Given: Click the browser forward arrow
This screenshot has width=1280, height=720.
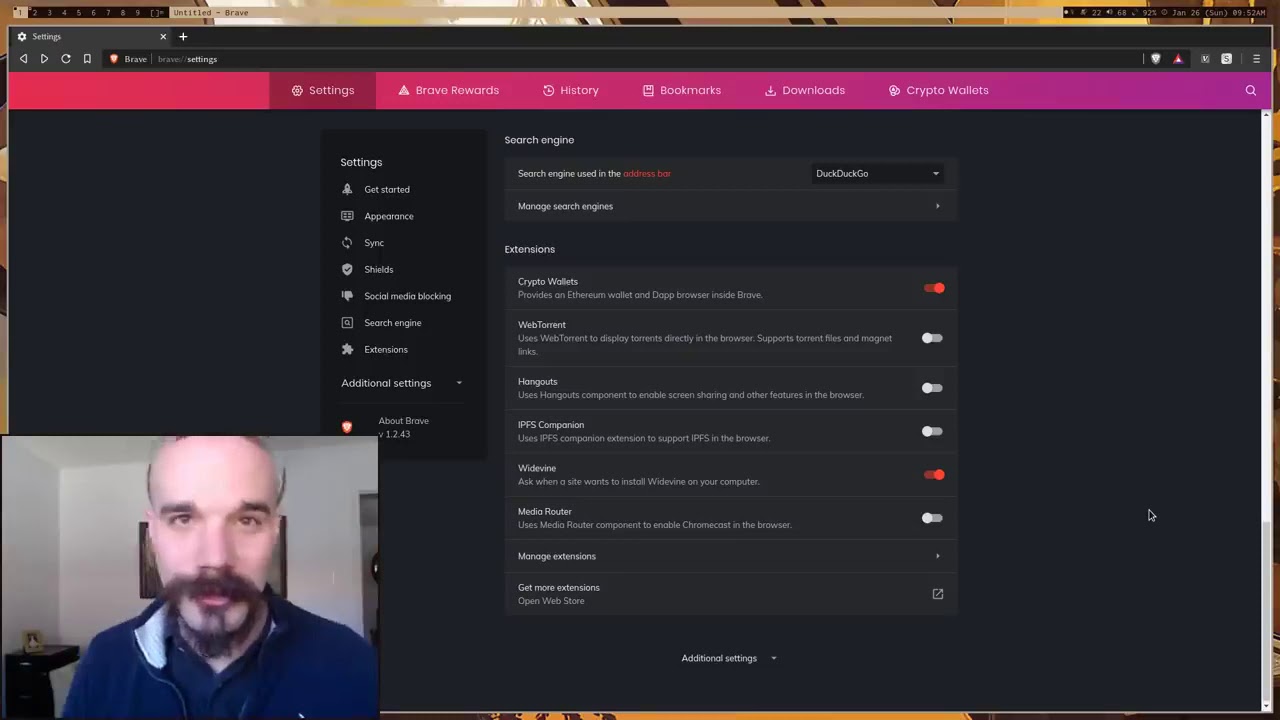Looking at the screenshot, I should click(44, 59).
